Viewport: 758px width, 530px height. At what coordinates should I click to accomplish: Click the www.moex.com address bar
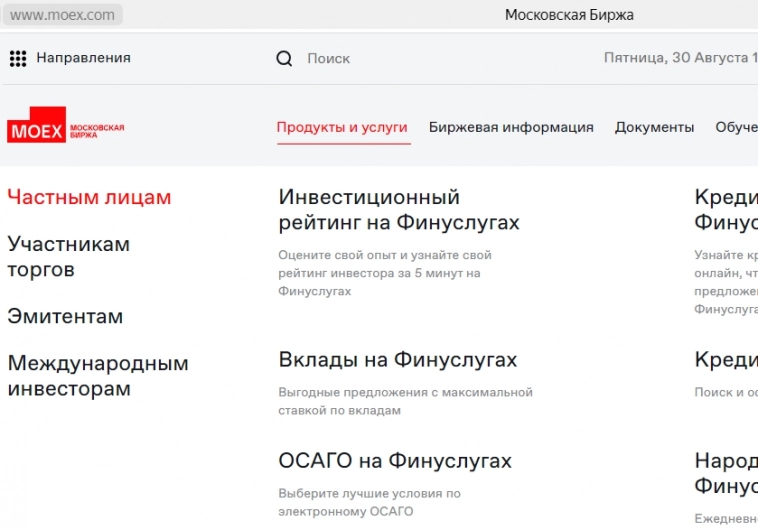pos(62,15)
